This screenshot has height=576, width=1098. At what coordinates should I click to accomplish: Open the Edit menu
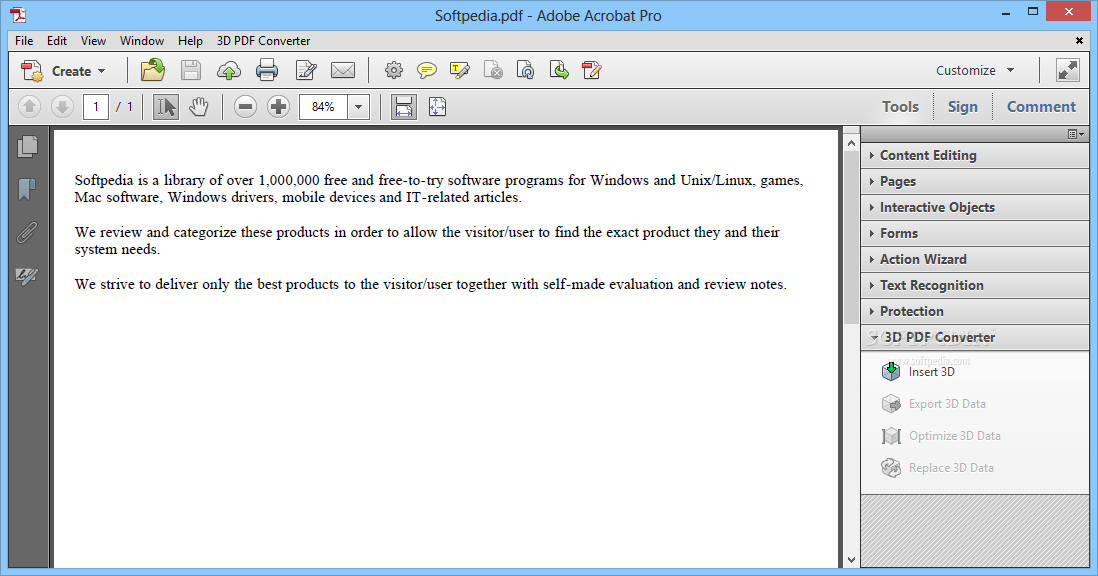pyautogui.click(x=57, y=41)
